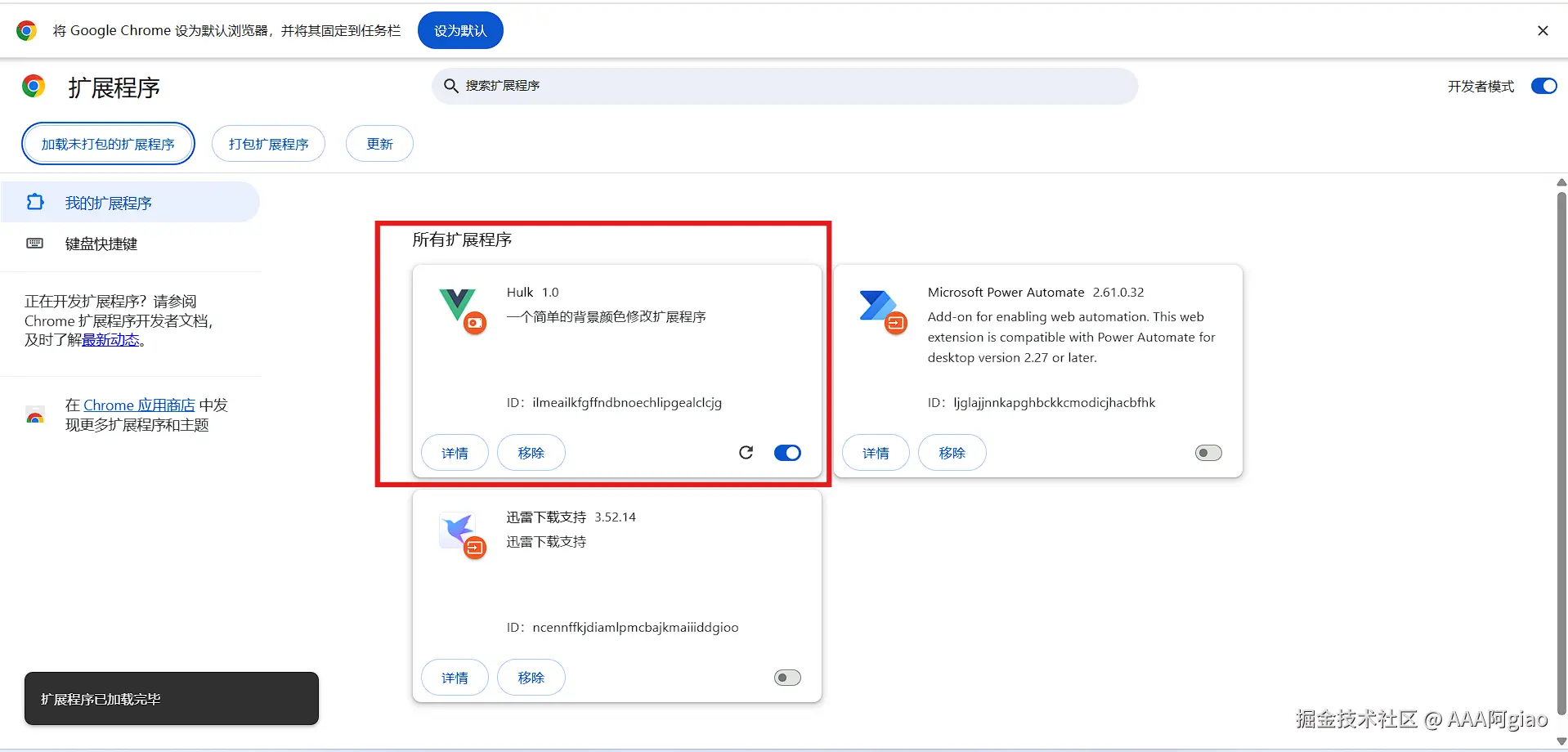Enable the Microsoft Power Automate extension
The image size is (1568, 752).
[1208, 453]
